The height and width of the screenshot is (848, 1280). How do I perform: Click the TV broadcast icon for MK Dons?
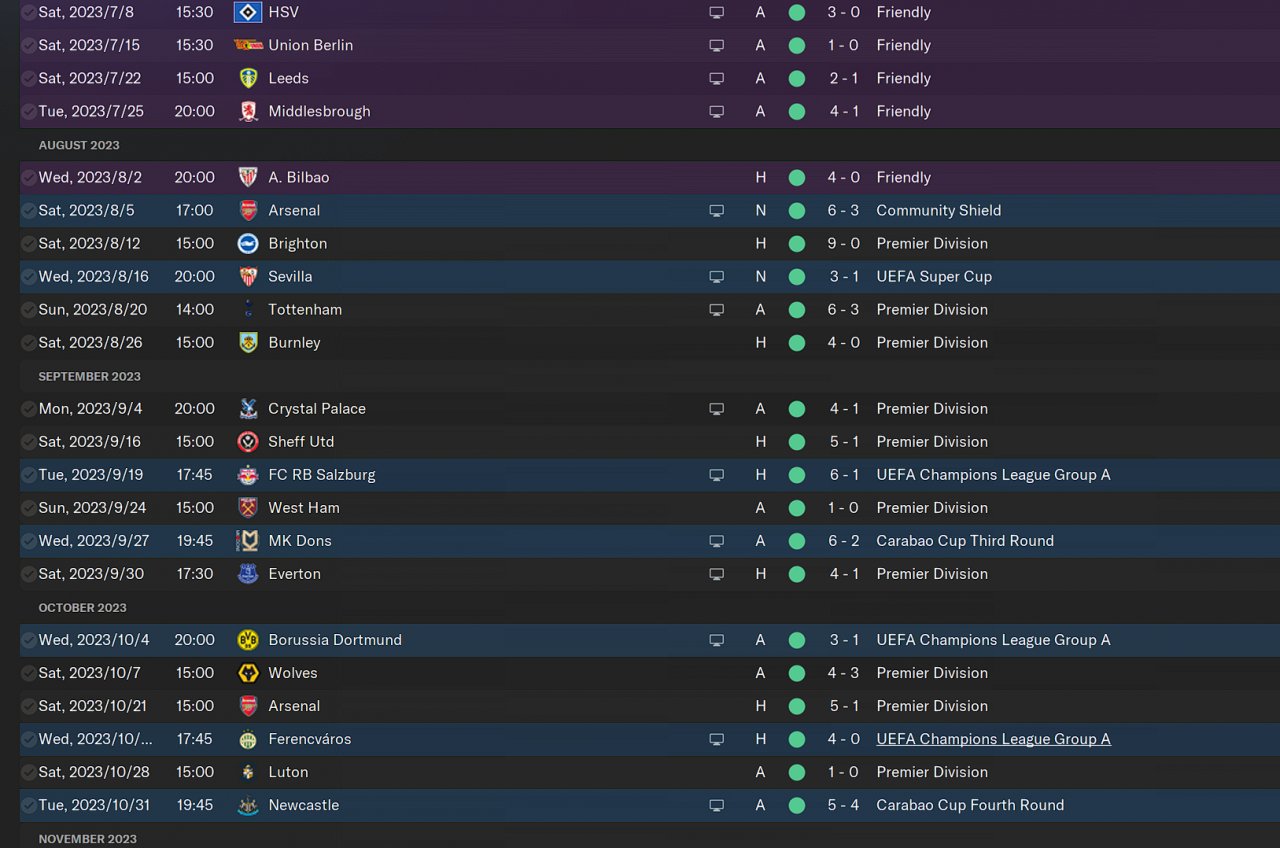coord(716,541)
